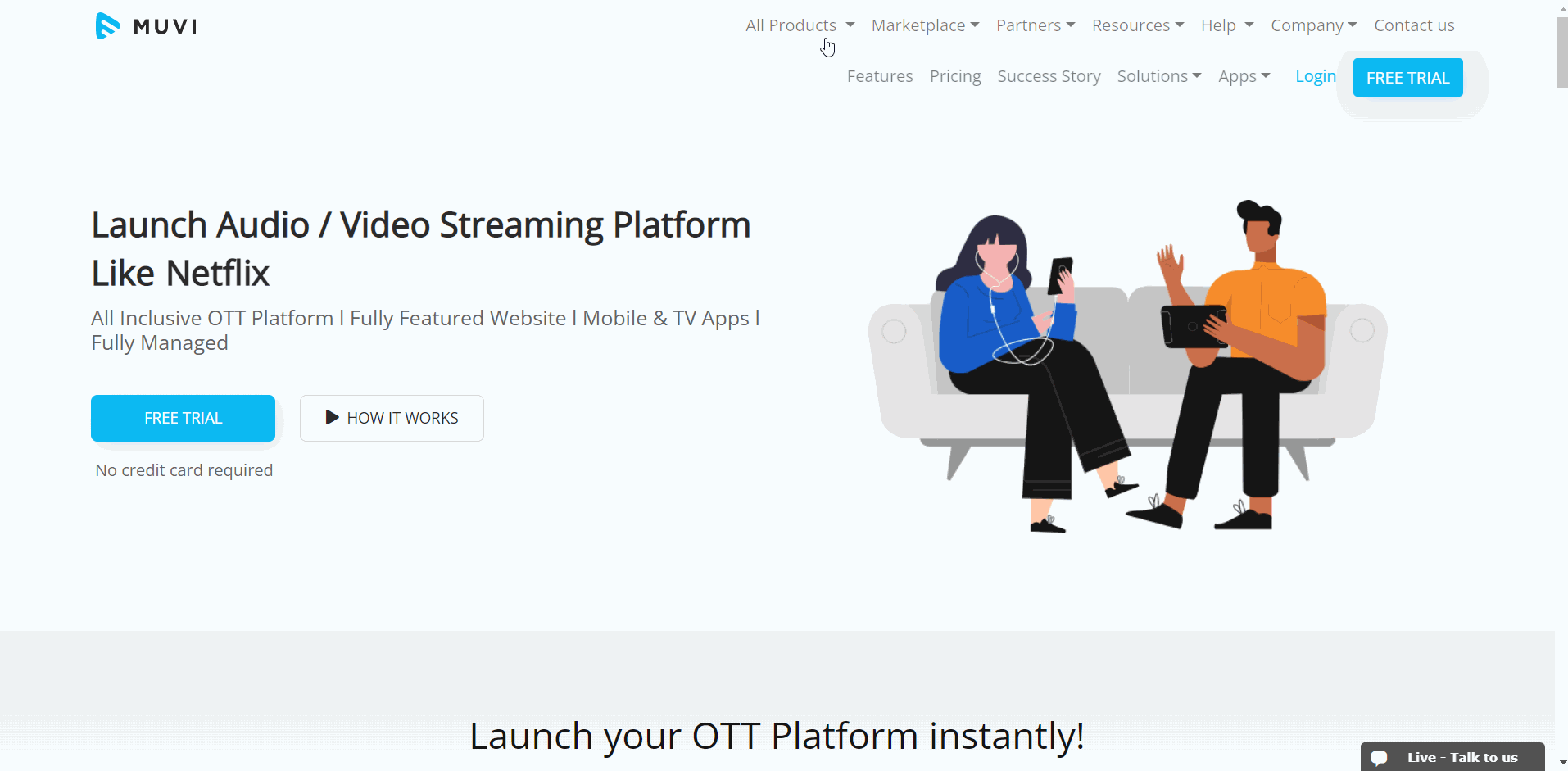The image size is (1568, 771).
Task: Go to Contact us page
Action: [x=1414, y=25]
